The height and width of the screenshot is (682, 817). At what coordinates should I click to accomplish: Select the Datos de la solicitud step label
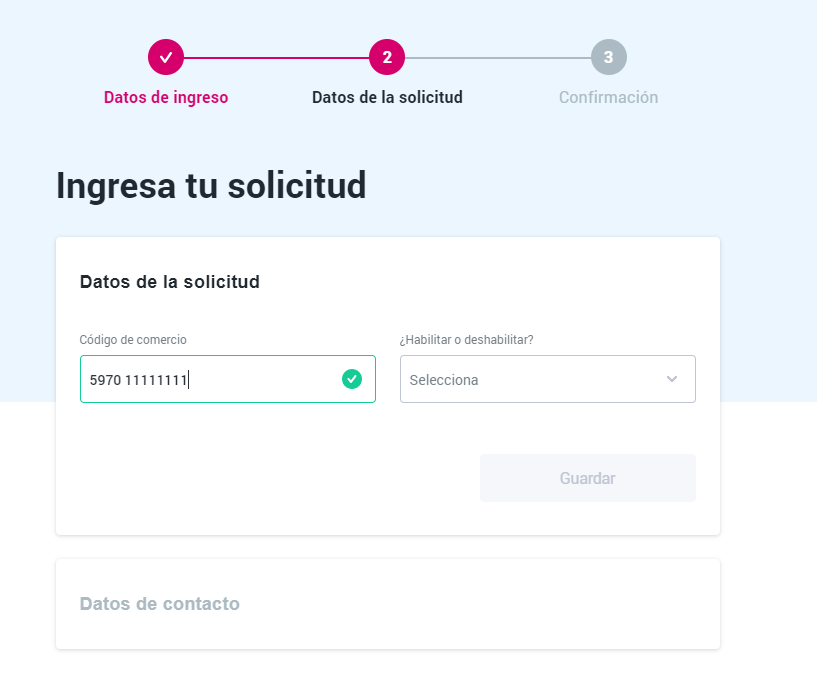point(387,97)
